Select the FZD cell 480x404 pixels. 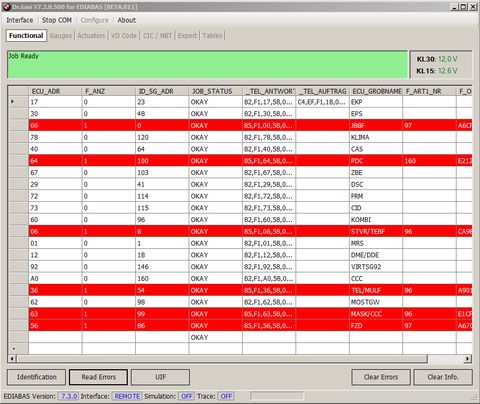tap(376, 326)
